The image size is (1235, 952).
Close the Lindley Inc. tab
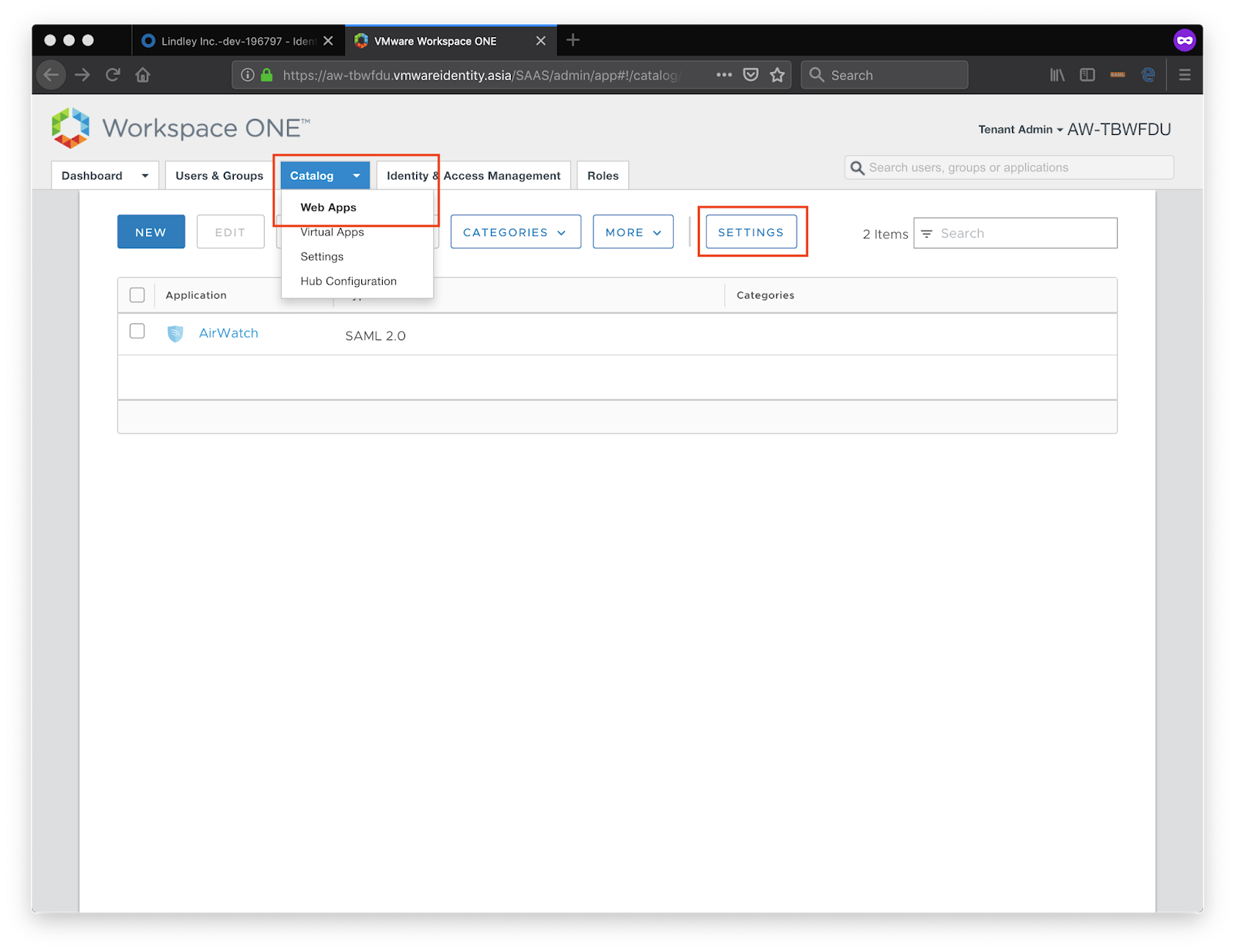(328, 41)
